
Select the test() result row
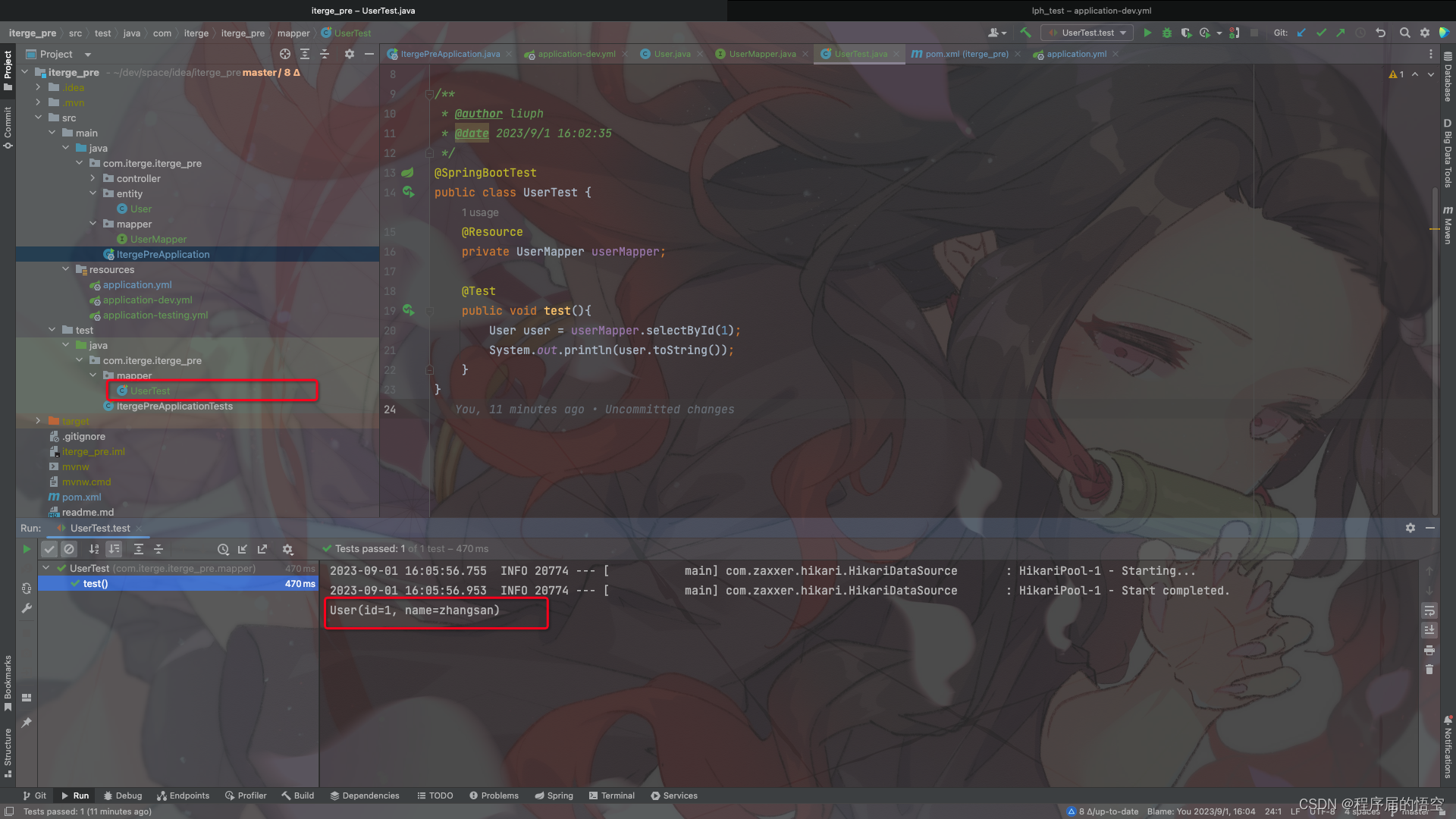[178, 583]
